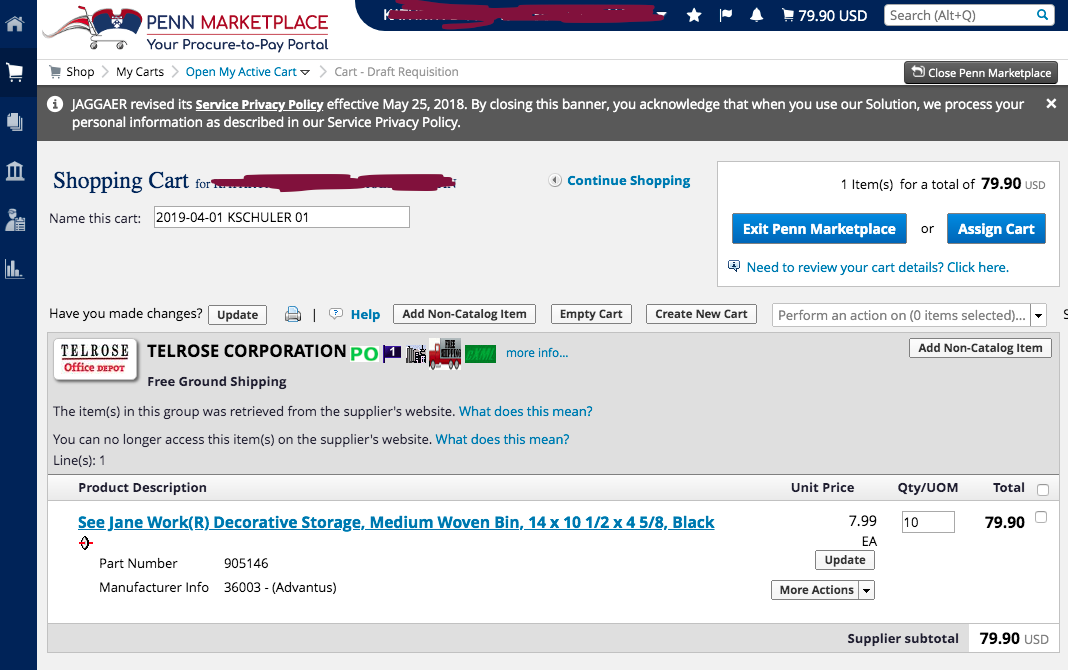Image resolution: width=1068 pixels, height=670 pixels.
Task: Click the item symbol under product name
Action: (x=85, y=543)
